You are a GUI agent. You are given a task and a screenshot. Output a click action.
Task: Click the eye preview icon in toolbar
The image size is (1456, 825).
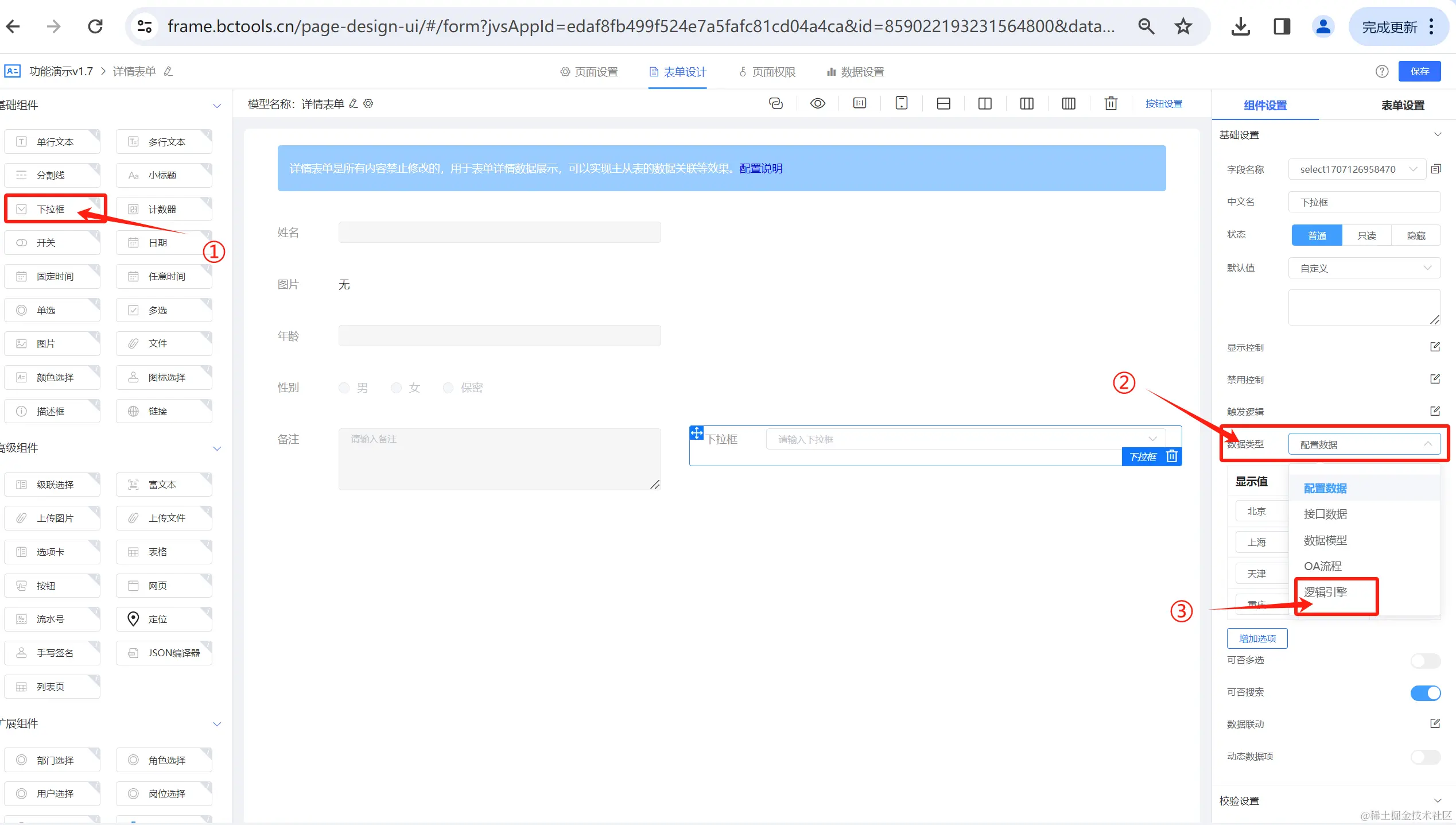817,103
